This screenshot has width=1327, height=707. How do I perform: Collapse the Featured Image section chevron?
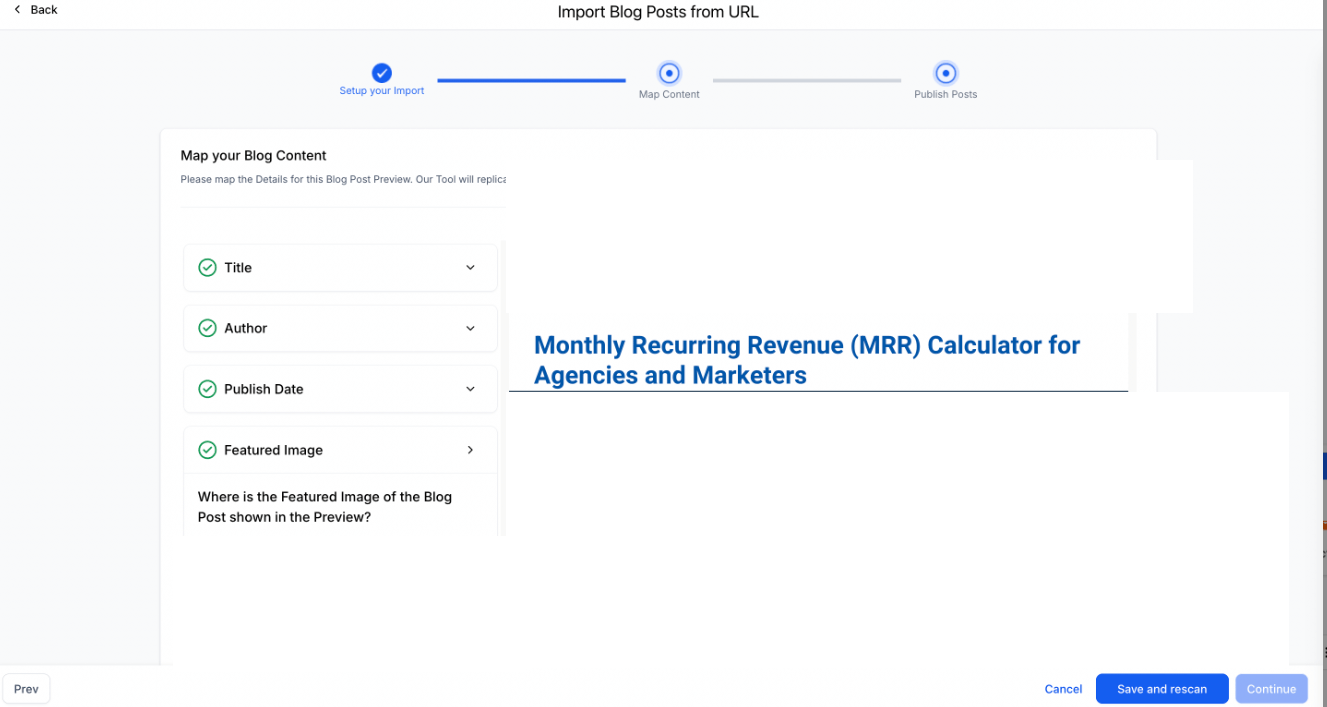click(x=470, y=450)
